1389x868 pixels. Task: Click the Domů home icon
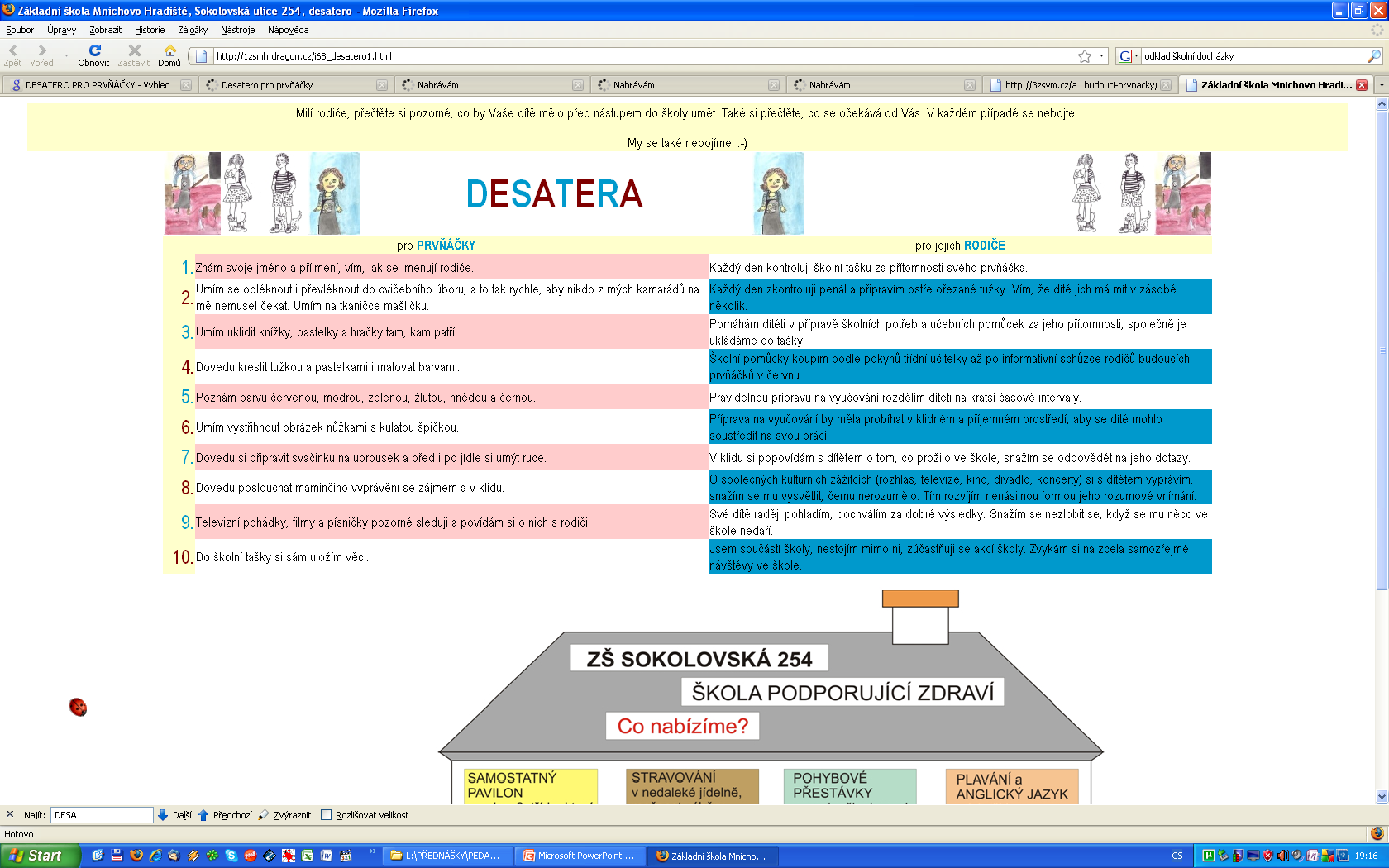169,55
